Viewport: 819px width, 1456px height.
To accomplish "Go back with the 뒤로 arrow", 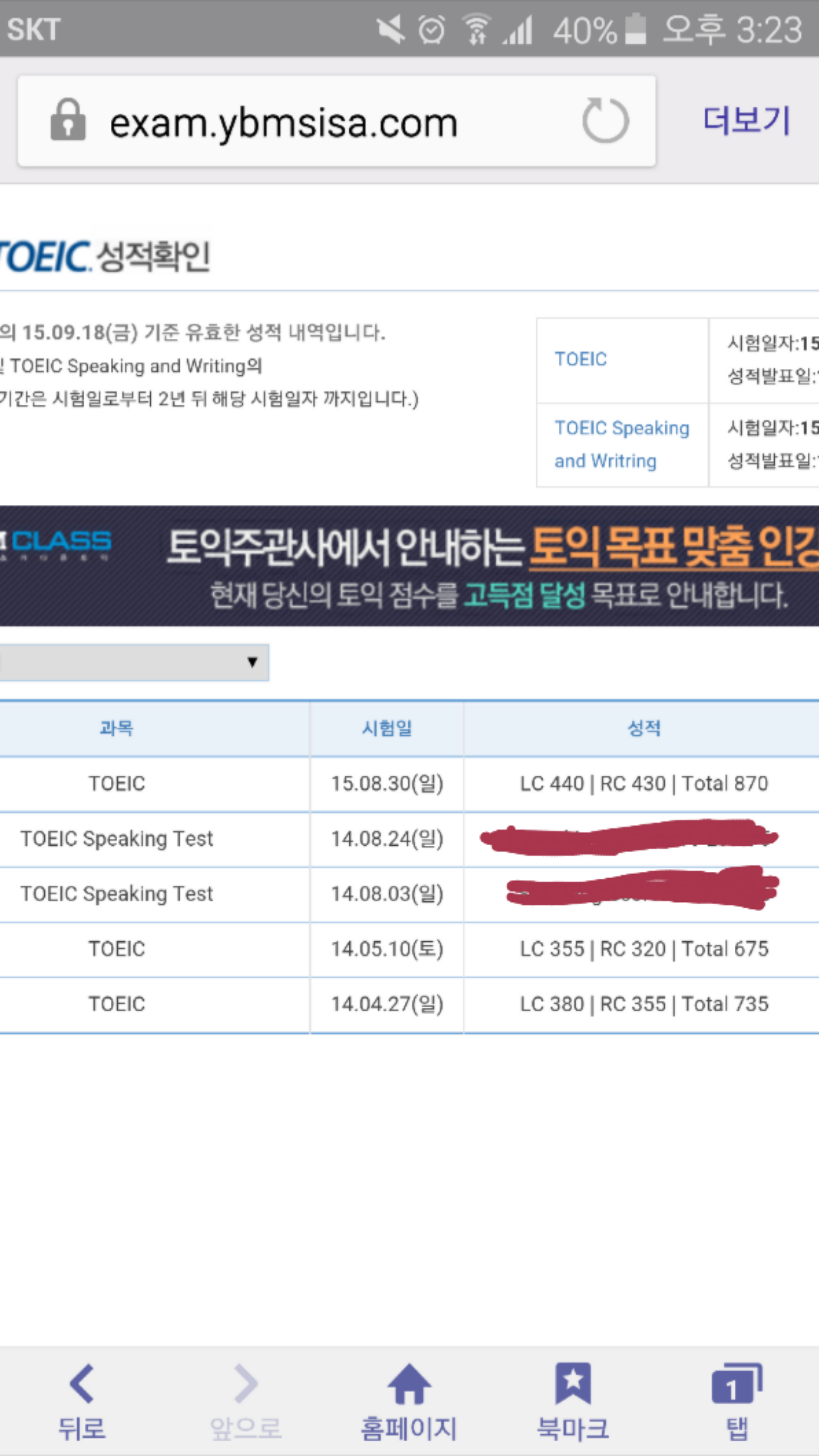I will click(x=82, y=1401).
